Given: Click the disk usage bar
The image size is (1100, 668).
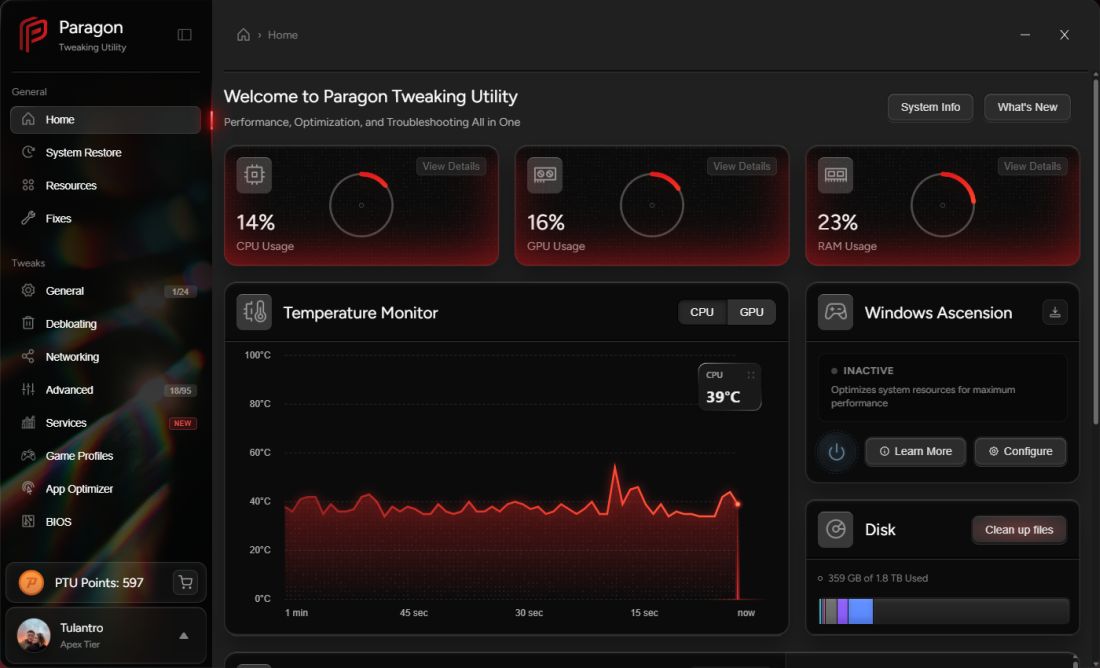Looking at the screenshot, I should pos(944,611).
